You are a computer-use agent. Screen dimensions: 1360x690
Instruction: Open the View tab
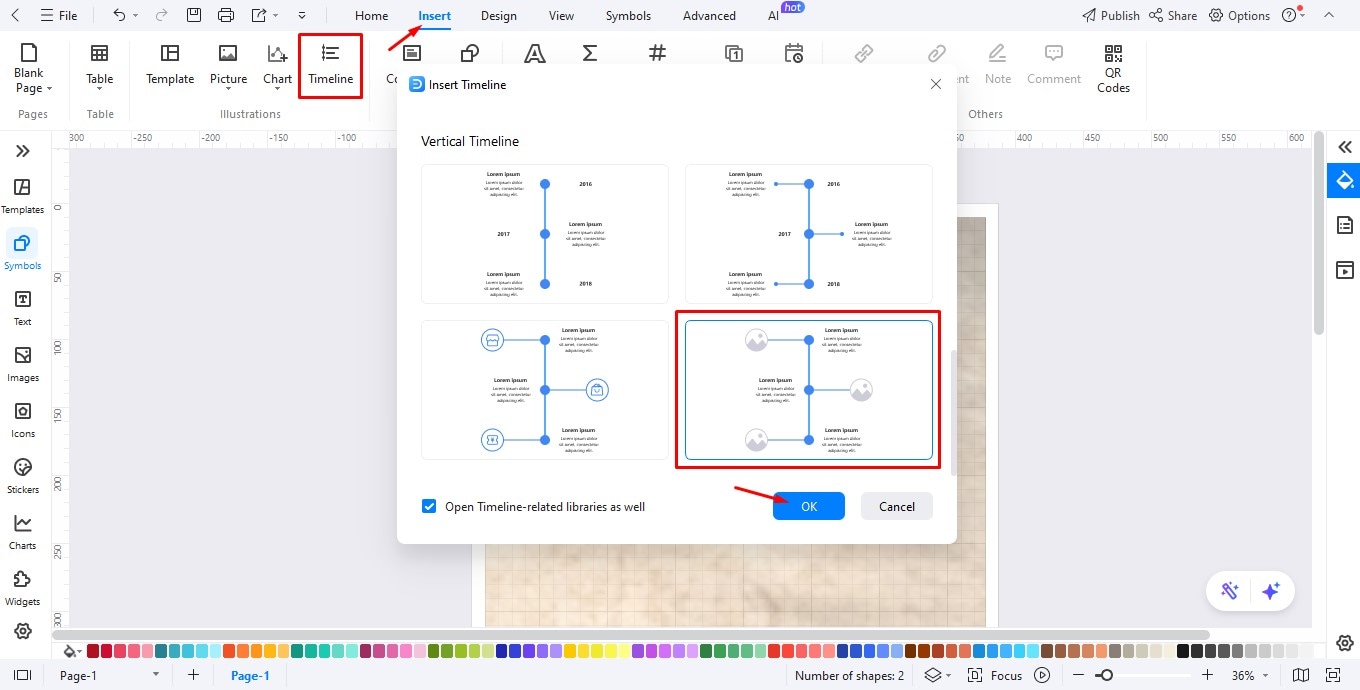pyautogui.click(x=561, y=16)
